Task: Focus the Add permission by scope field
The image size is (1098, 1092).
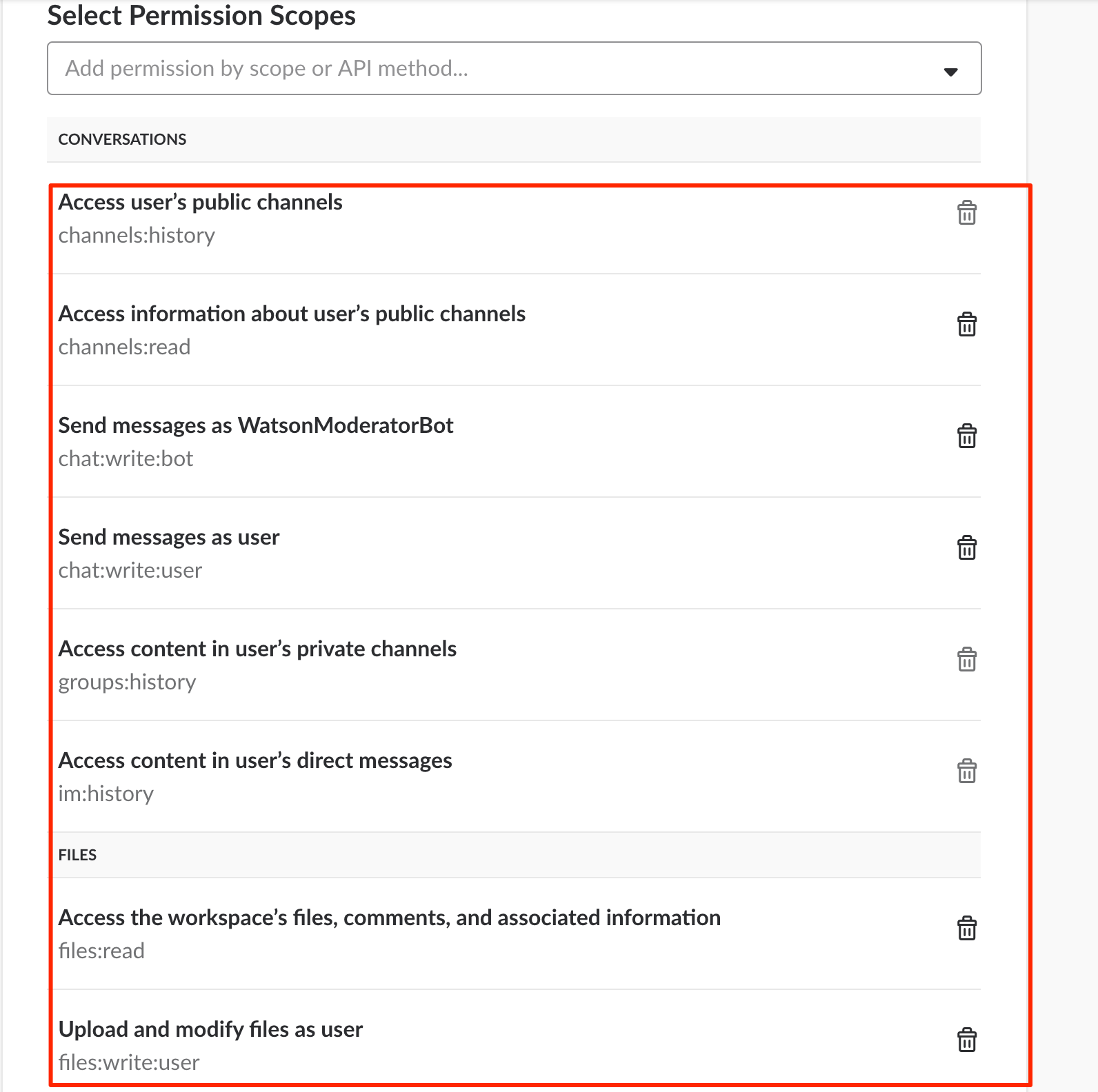Action: coord(483,68)
